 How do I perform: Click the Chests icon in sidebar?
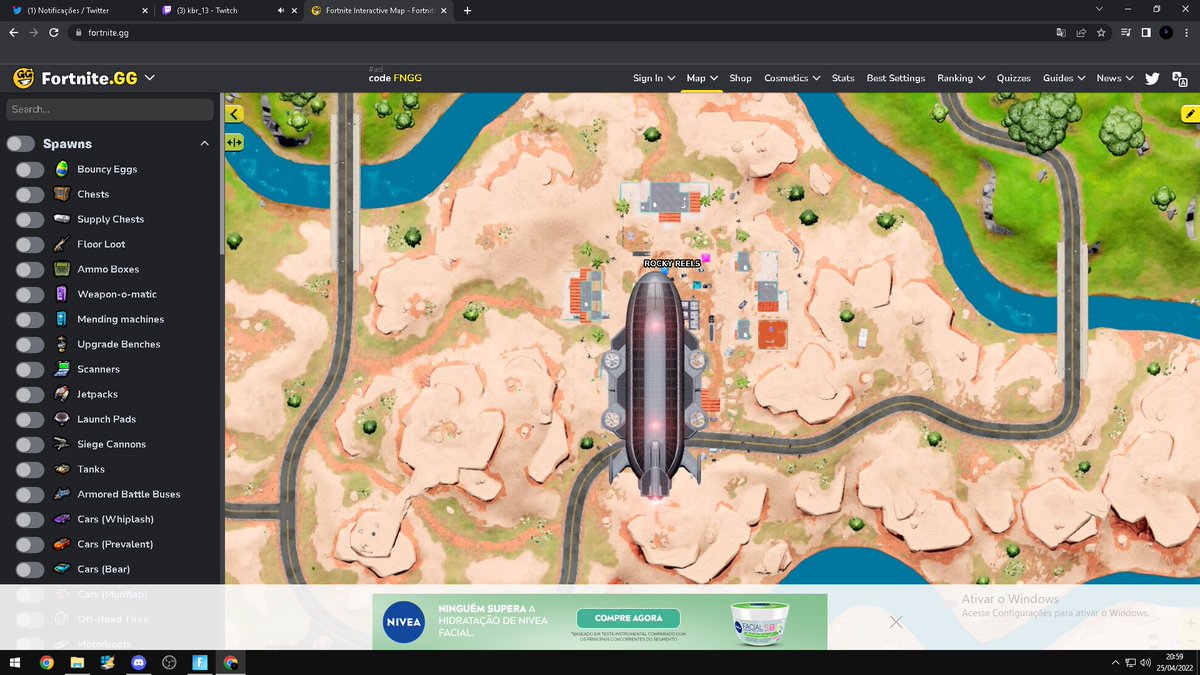click(x=62, y=194)
